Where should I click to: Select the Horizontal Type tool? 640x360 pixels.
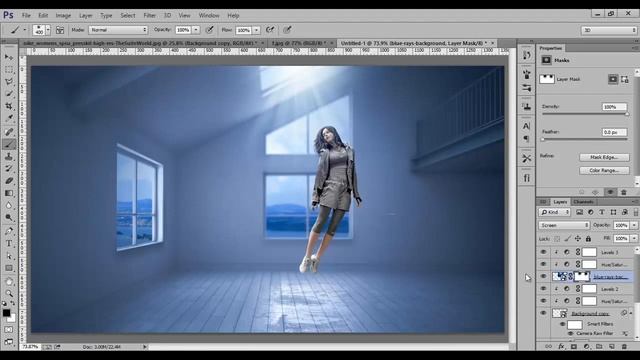pyautogui.click(x=9, y=244)
